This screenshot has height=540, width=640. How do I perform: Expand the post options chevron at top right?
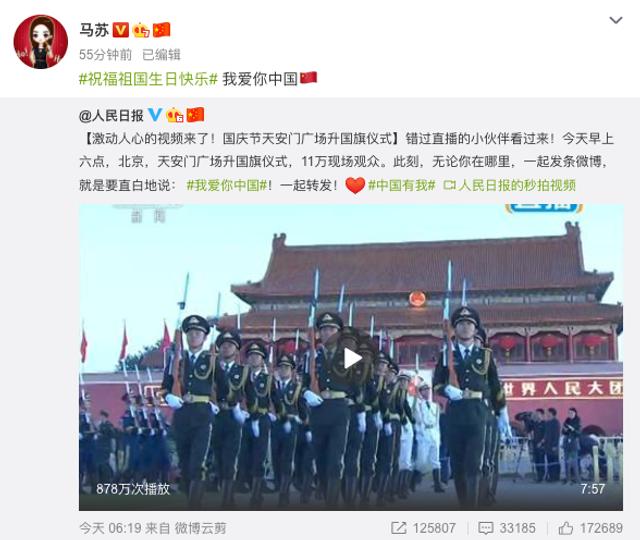point(616,20)
